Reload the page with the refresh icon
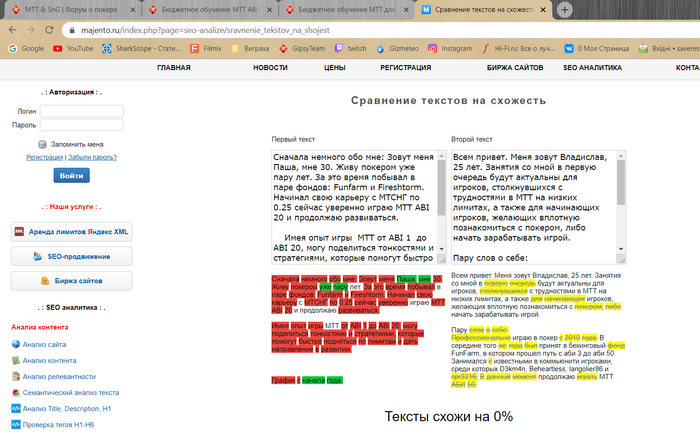The width and height of the screenshot is (700, 434). pyautogui.click(x=49, y=30)
